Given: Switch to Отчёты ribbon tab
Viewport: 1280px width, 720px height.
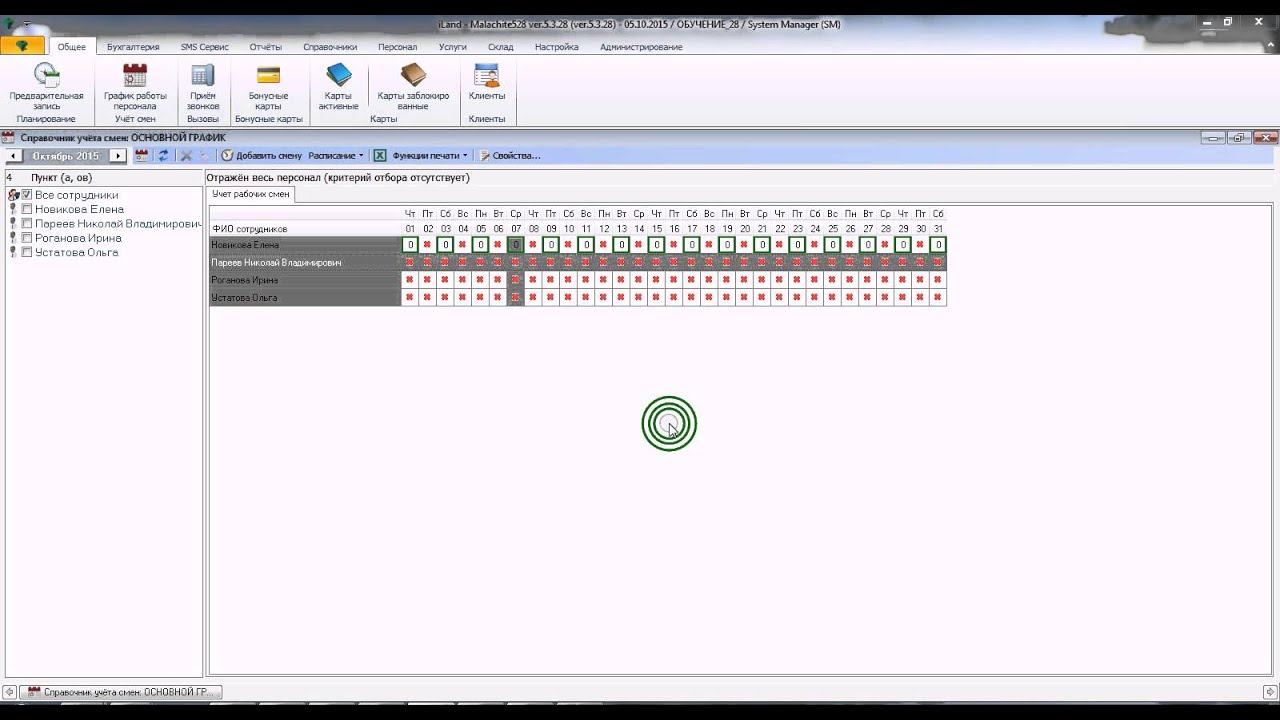Looking at the screenshot, I should (265, 47).
